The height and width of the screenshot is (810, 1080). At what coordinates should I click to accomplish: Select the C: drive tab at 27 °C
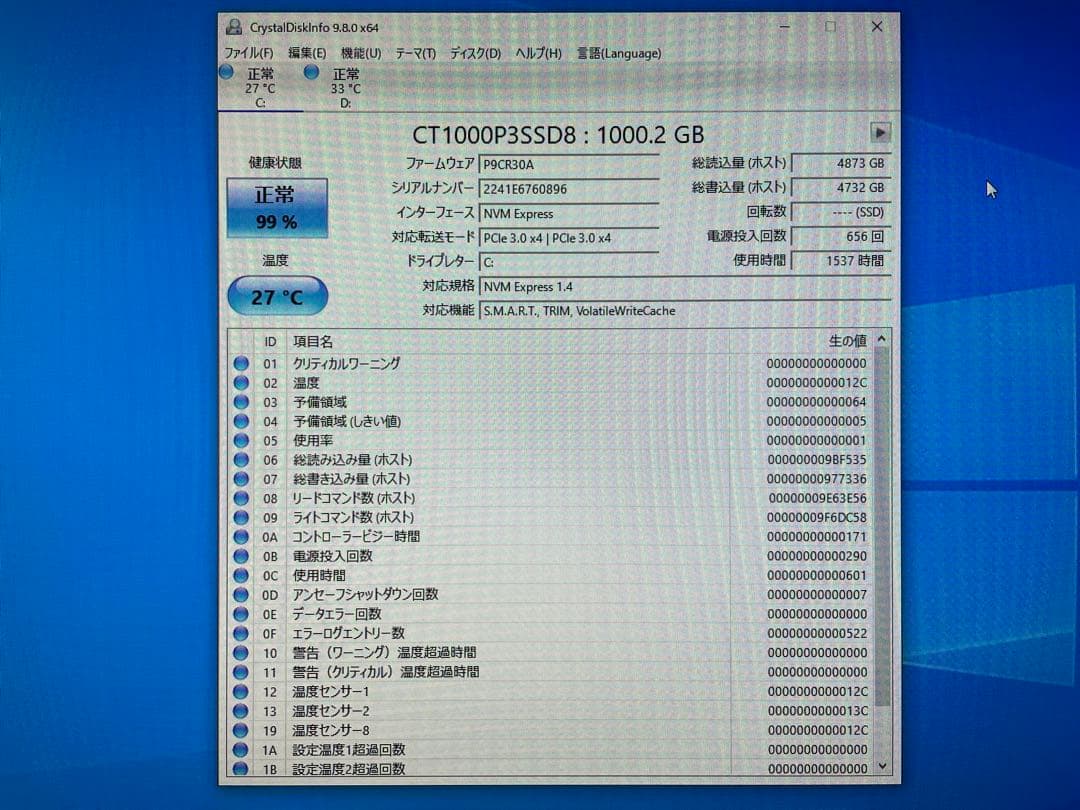(260, 87)
